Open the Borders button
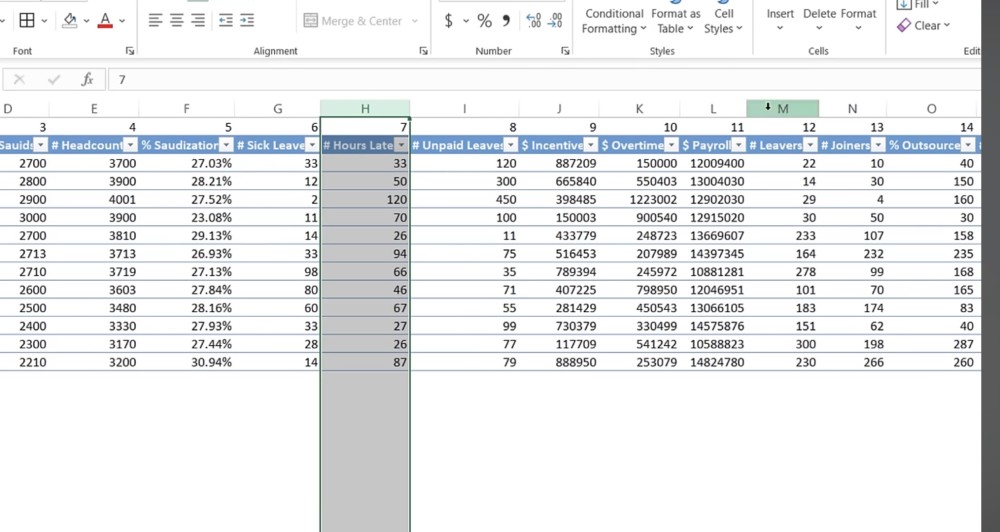This screenshot has width=1000, height=532. (27, 21)
